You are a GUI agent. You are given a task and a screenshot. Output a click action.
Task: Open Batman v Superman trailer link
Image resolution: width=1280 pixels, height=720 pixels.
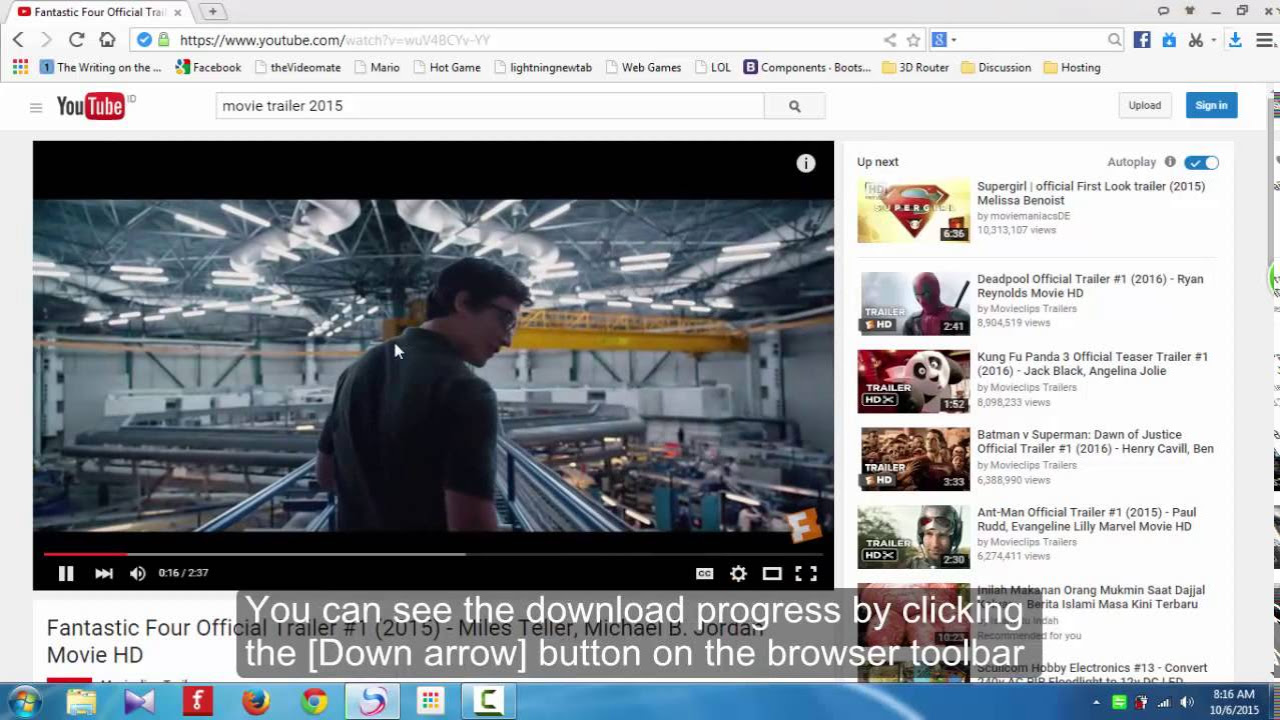[1095, 442]
